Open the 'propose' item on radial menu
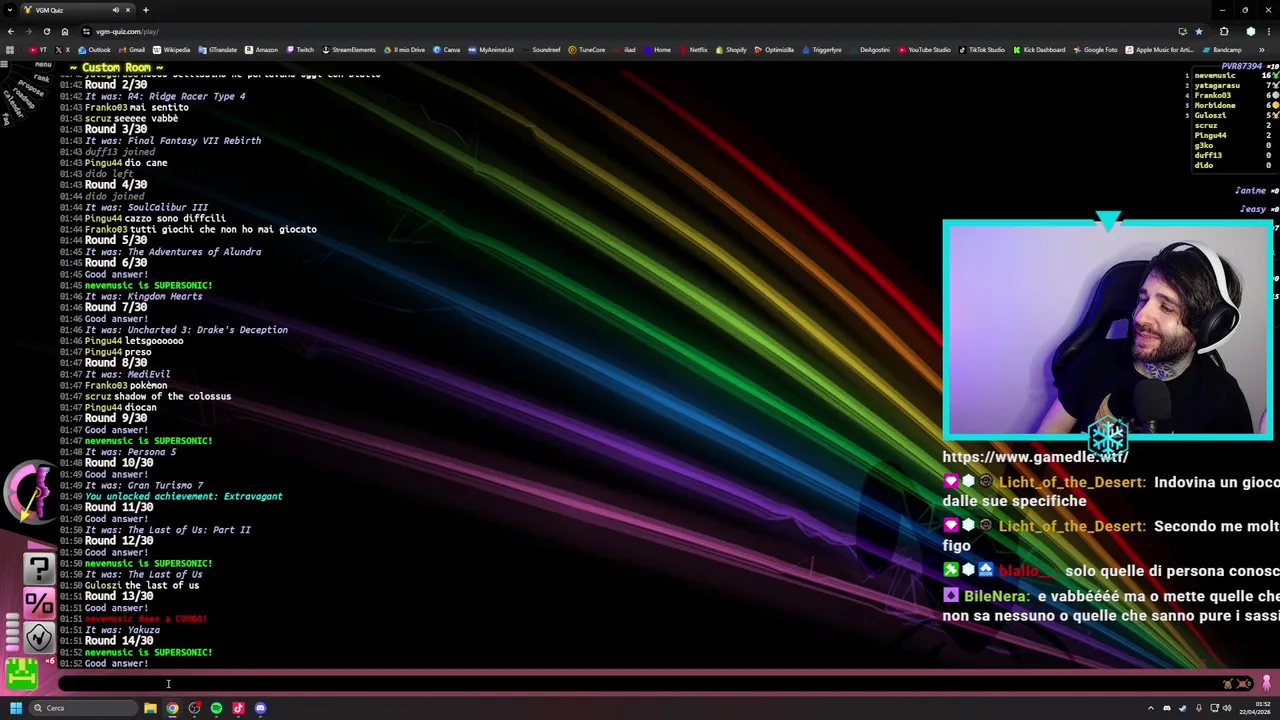This screenshot has width=1280, height=720. (x=31, y=89)
